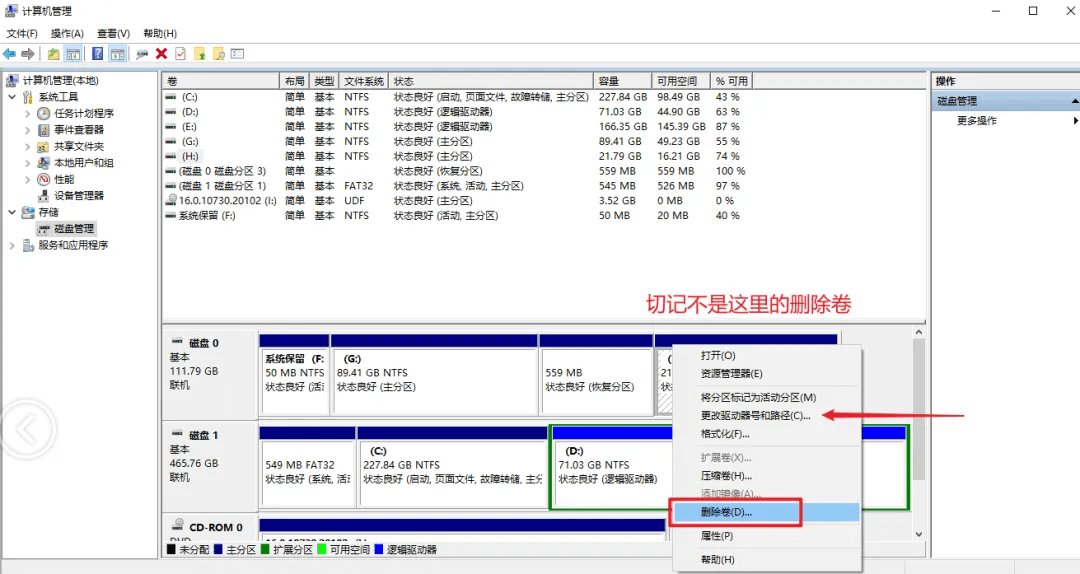Click the CD-ROM 0 disc icon
The image size is (1080, 574).
point(178,525)
